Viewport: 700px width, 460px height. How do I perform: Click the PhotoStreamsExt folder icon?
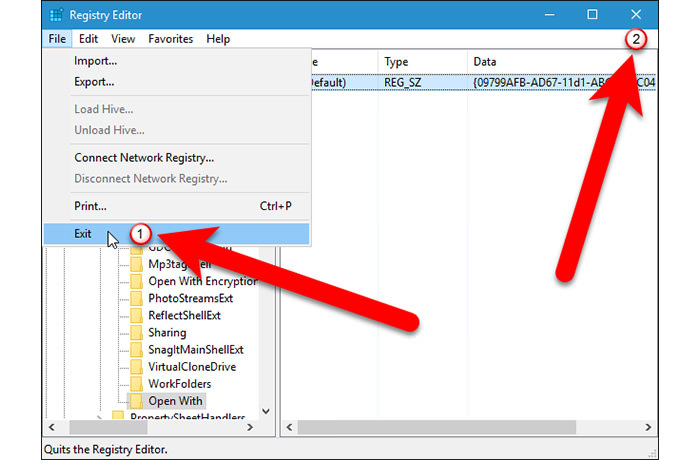pos(136,298)
